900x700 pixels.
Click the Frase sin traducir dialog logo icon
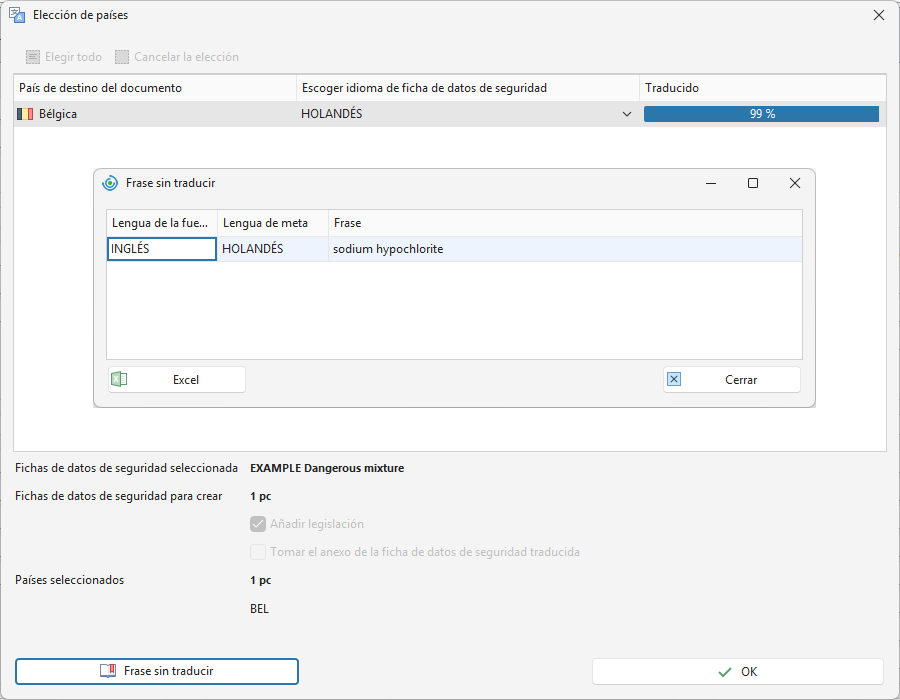pyautogui.click(x=110, y=183)
